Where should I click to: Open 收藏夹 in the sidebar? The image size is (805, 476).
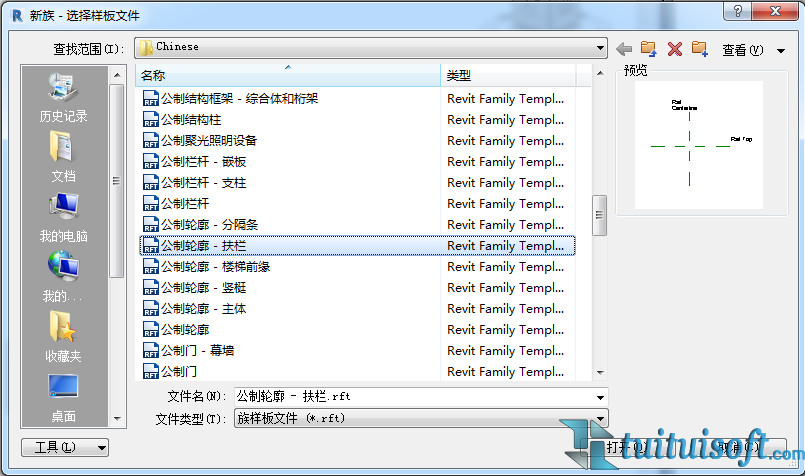64,337
